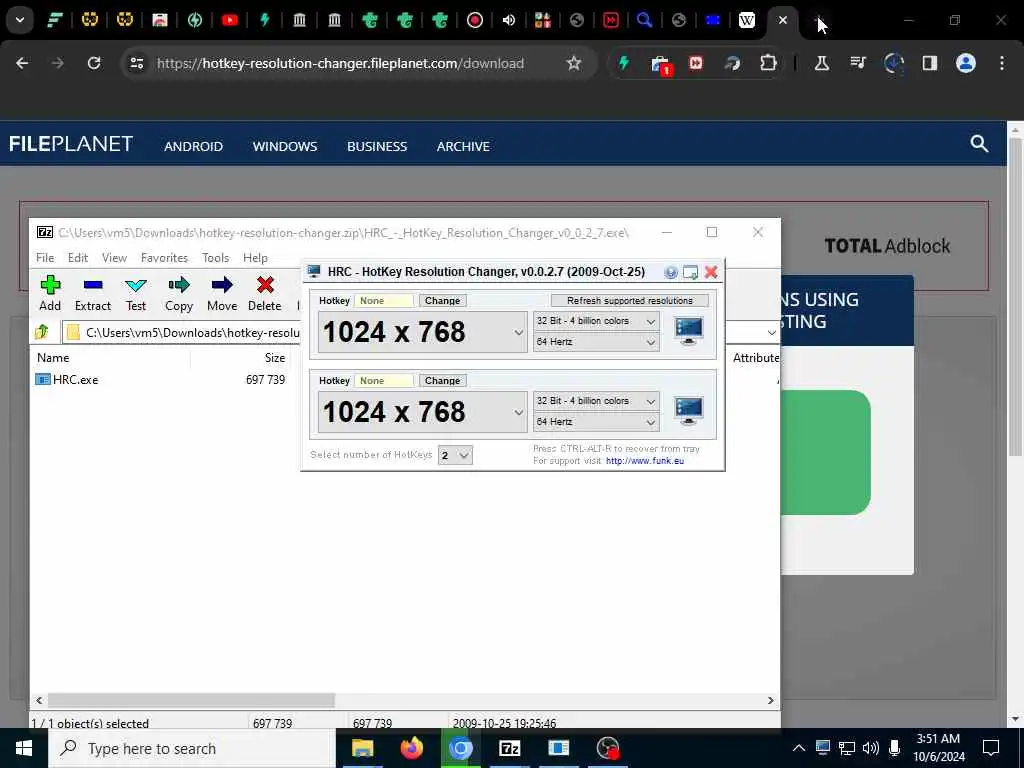Go to WINDOWS section on FilePlanet
Viewport: 1024px width, 768px height.
(285, 146)
